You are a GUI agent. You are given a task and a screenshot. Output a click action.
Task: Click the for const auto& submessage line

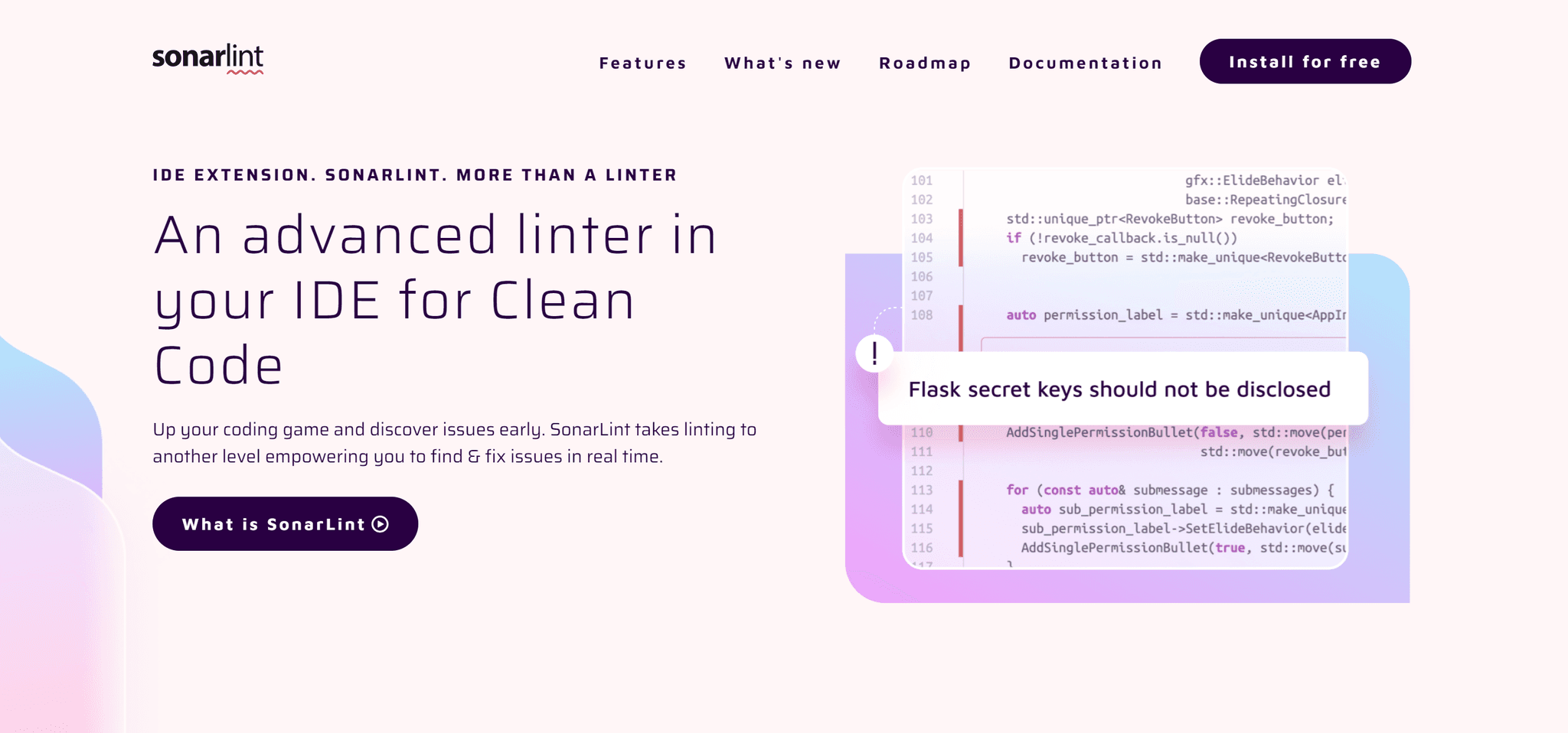coord(1170,490)
